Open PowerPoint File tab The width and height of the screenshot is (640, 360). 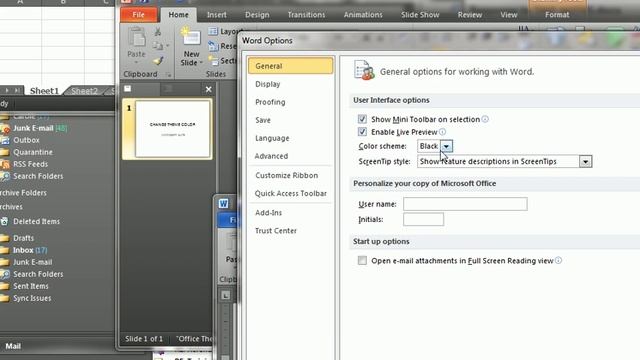pos(139,15)
